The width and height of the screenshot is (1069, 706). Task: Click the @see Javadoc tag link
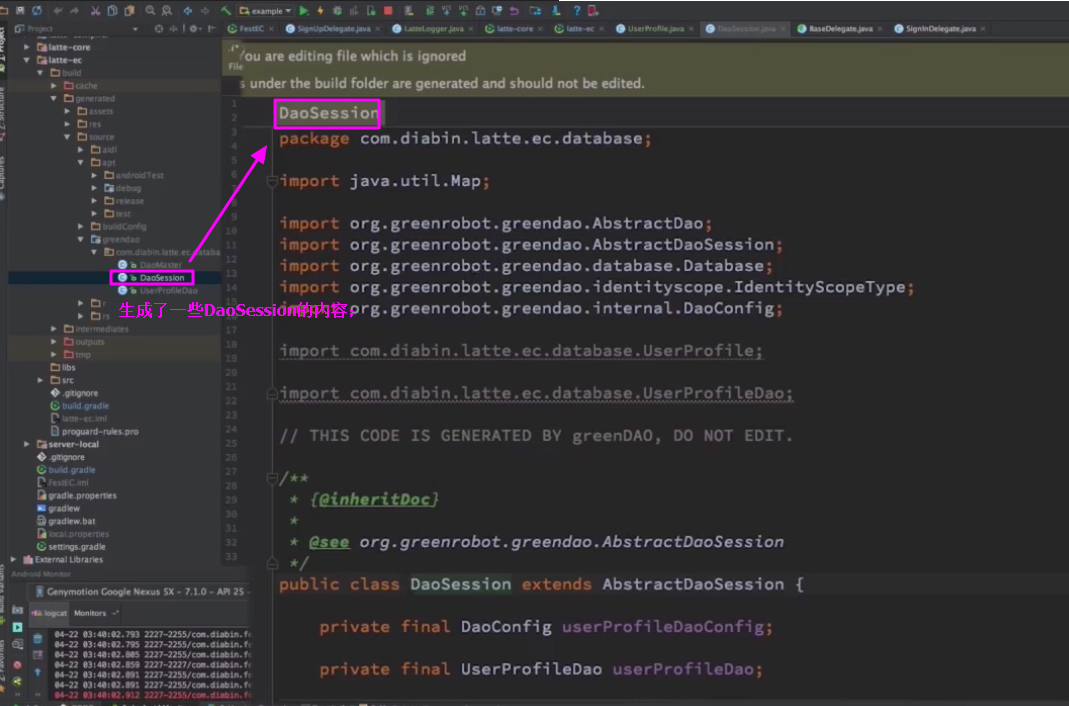pos(329,542)
